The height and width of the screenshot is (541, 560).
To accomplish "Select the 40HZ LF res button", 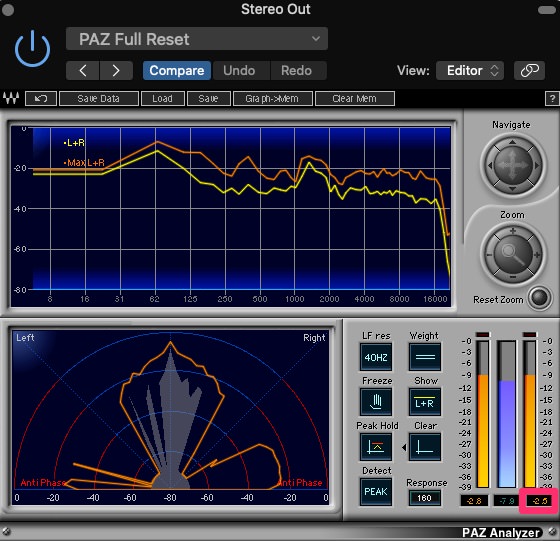I will pyautogui.click(x=376, y=357).
